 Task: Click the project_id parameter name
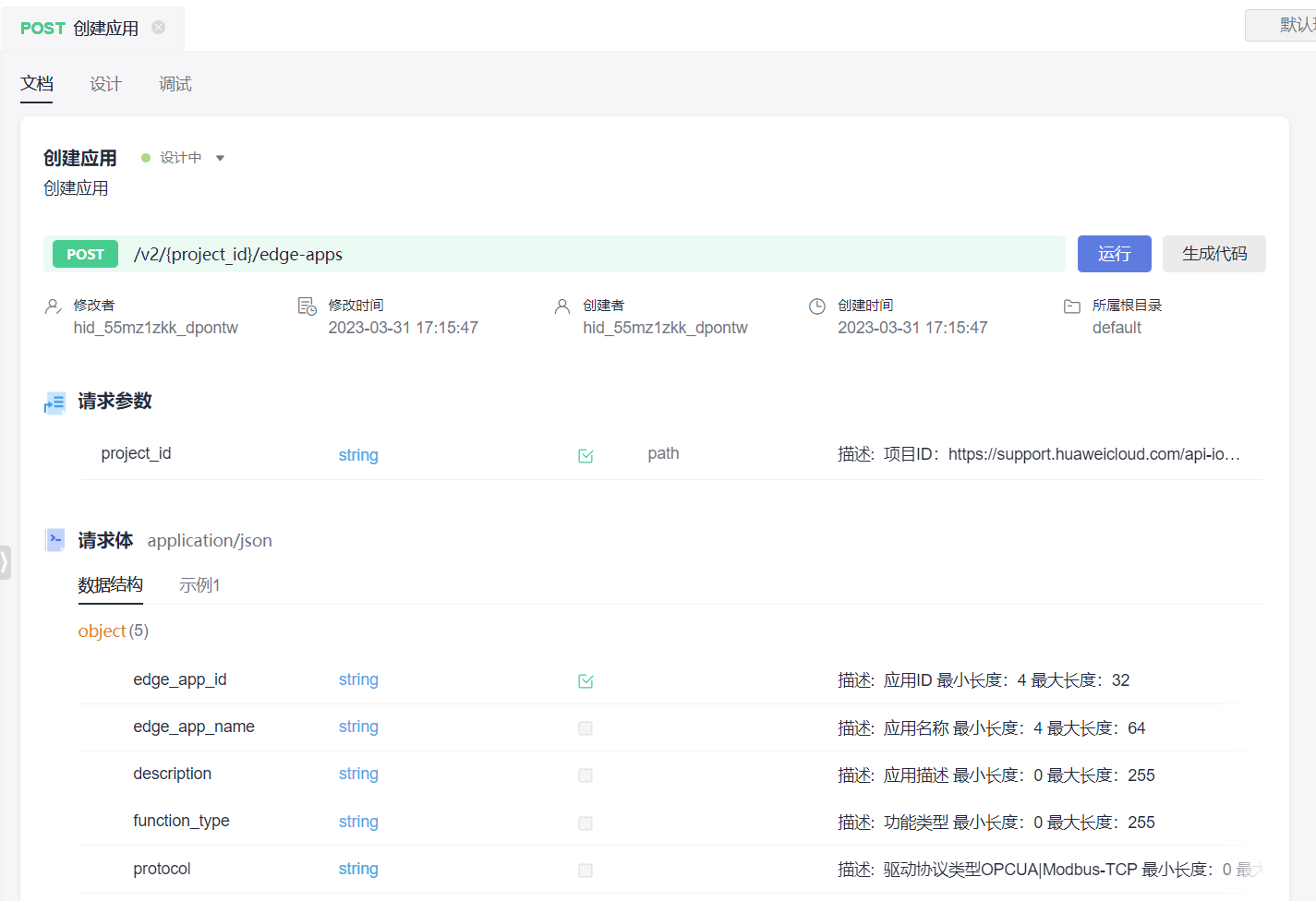136,453
